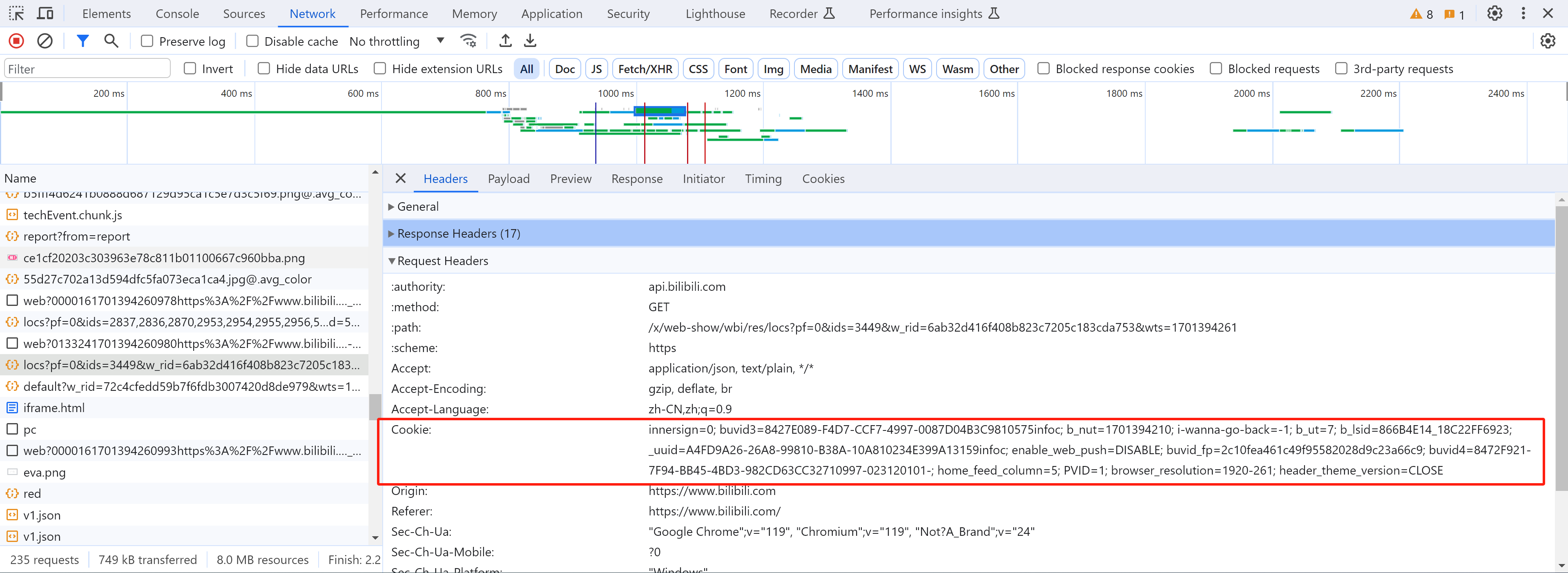Click the selected blue range in timeline overview
The width and height of the screenshot is (1568, 573).
[x=660, y=111]
